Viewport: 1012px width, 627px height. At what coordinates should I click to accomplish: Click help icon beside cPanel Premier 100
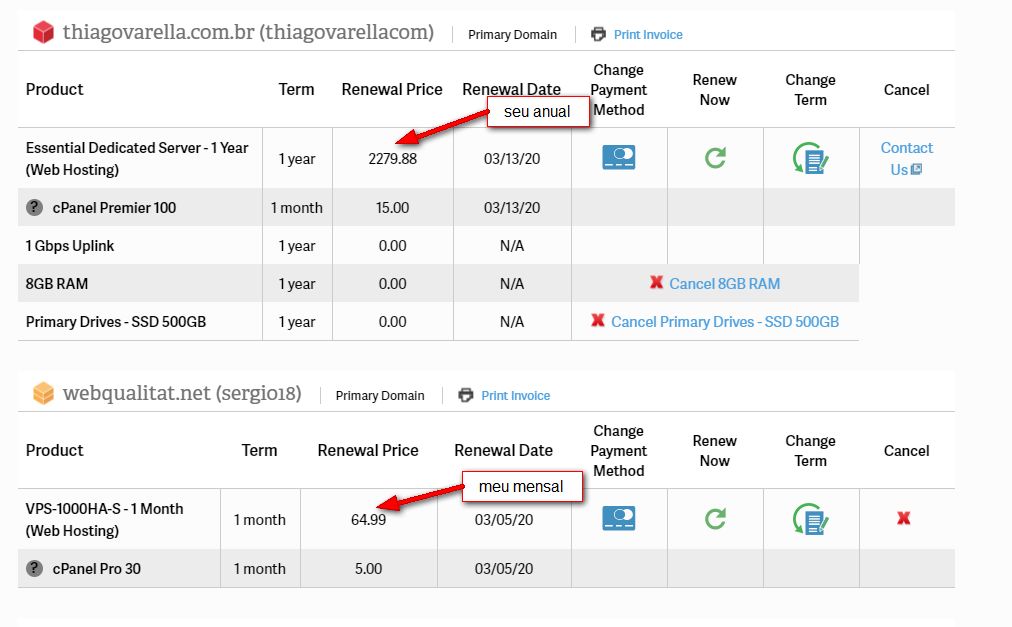pos(34,208)
